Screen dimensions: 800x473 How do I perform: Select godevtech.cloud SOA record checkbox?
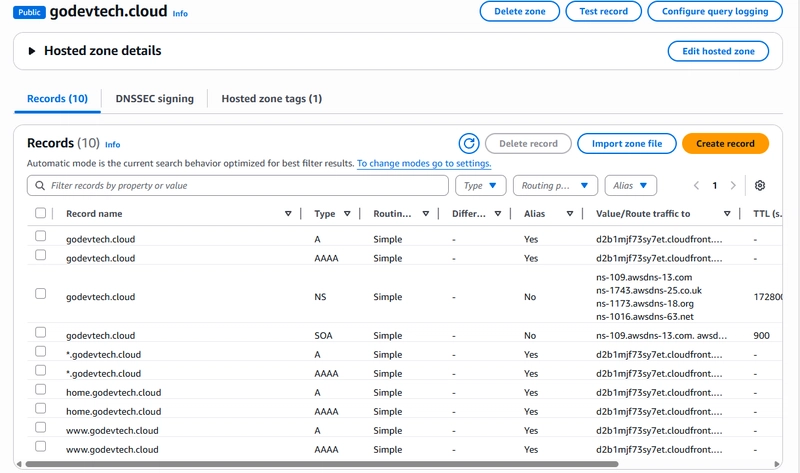pyautogui.click(x=40, y=332)
